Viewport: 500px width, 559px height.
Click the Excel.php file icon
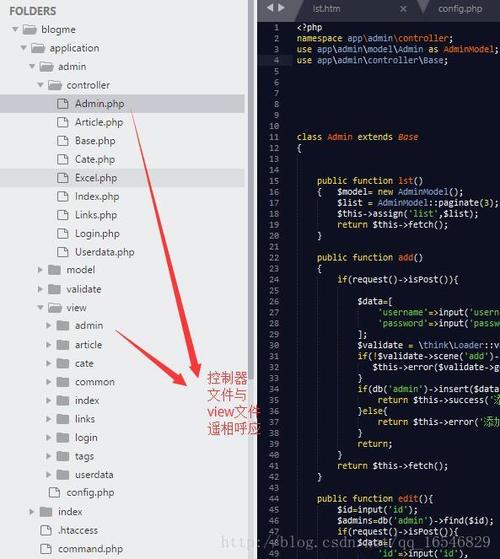pos(63,178)
